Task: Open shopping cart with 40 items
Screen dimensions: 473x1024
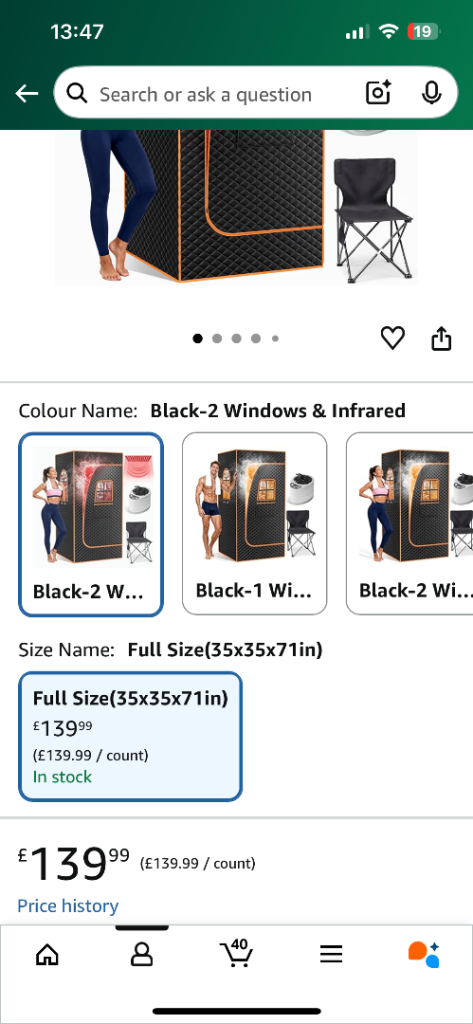Action: point(236,953)
